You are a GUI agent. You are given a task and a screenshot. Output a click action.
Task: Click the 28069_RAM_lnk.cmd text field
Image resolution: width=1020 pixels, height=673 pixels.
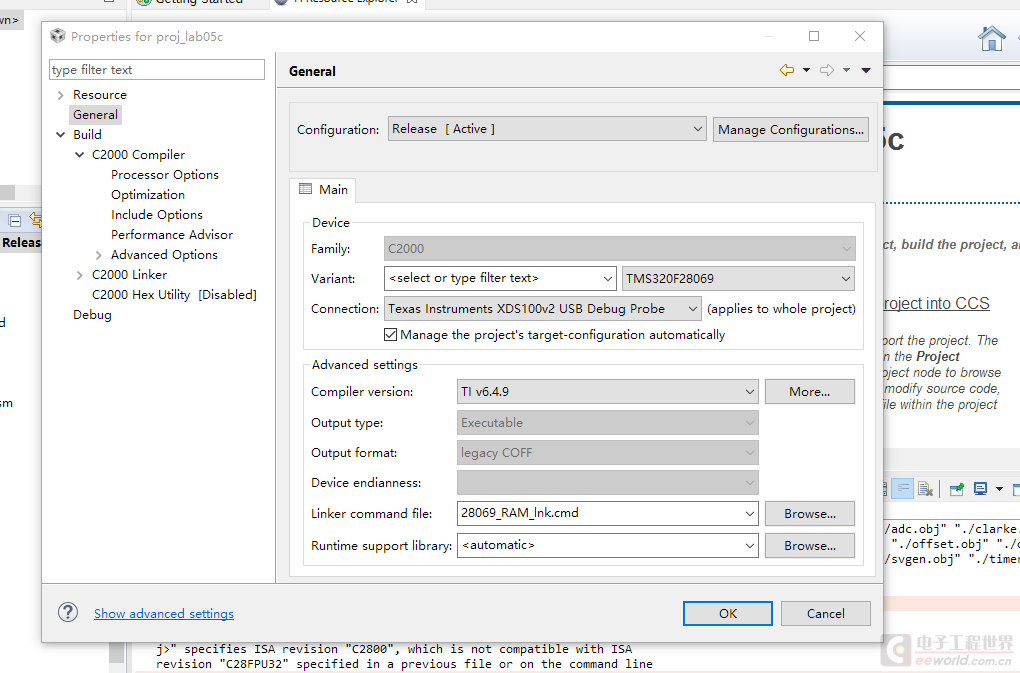click(598, 513)
